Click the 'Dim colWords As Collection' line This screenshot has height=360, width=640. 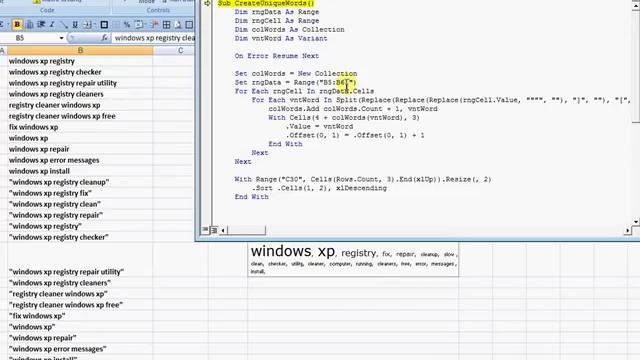(x=289, y=29)
